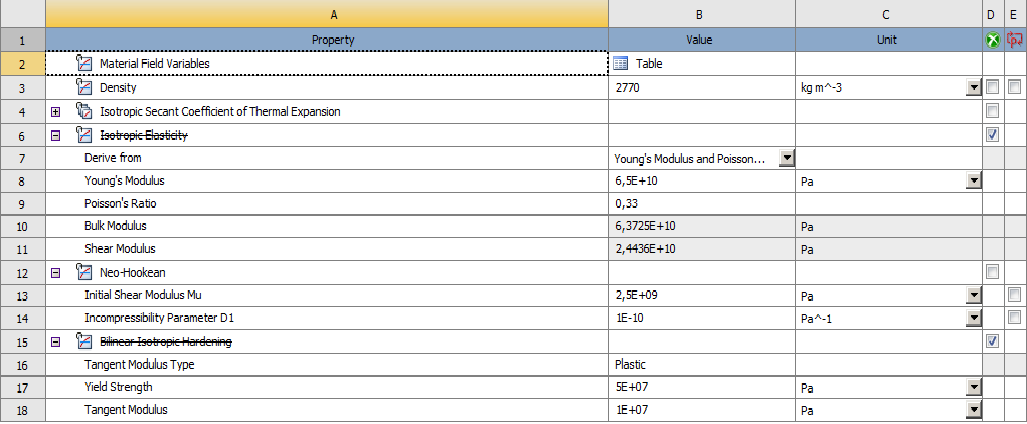Image resolution: width=1027 pixels, height=424 pixels.
Task: Click the Table icon in Material Field Variables row
Action: [x=621, y=64]
